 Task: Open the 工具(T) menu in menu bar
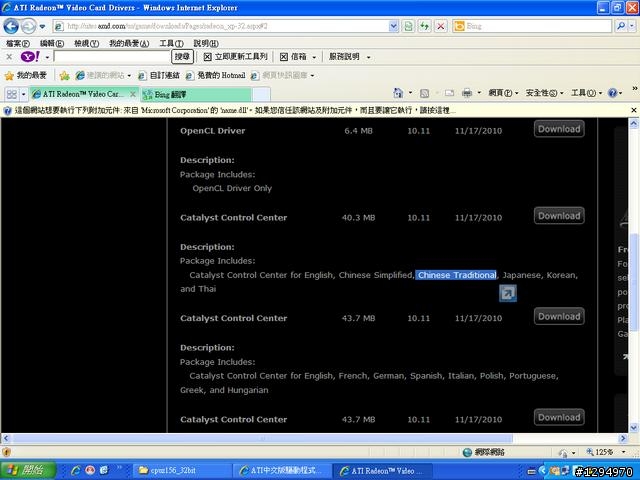(x=171, y=43)
